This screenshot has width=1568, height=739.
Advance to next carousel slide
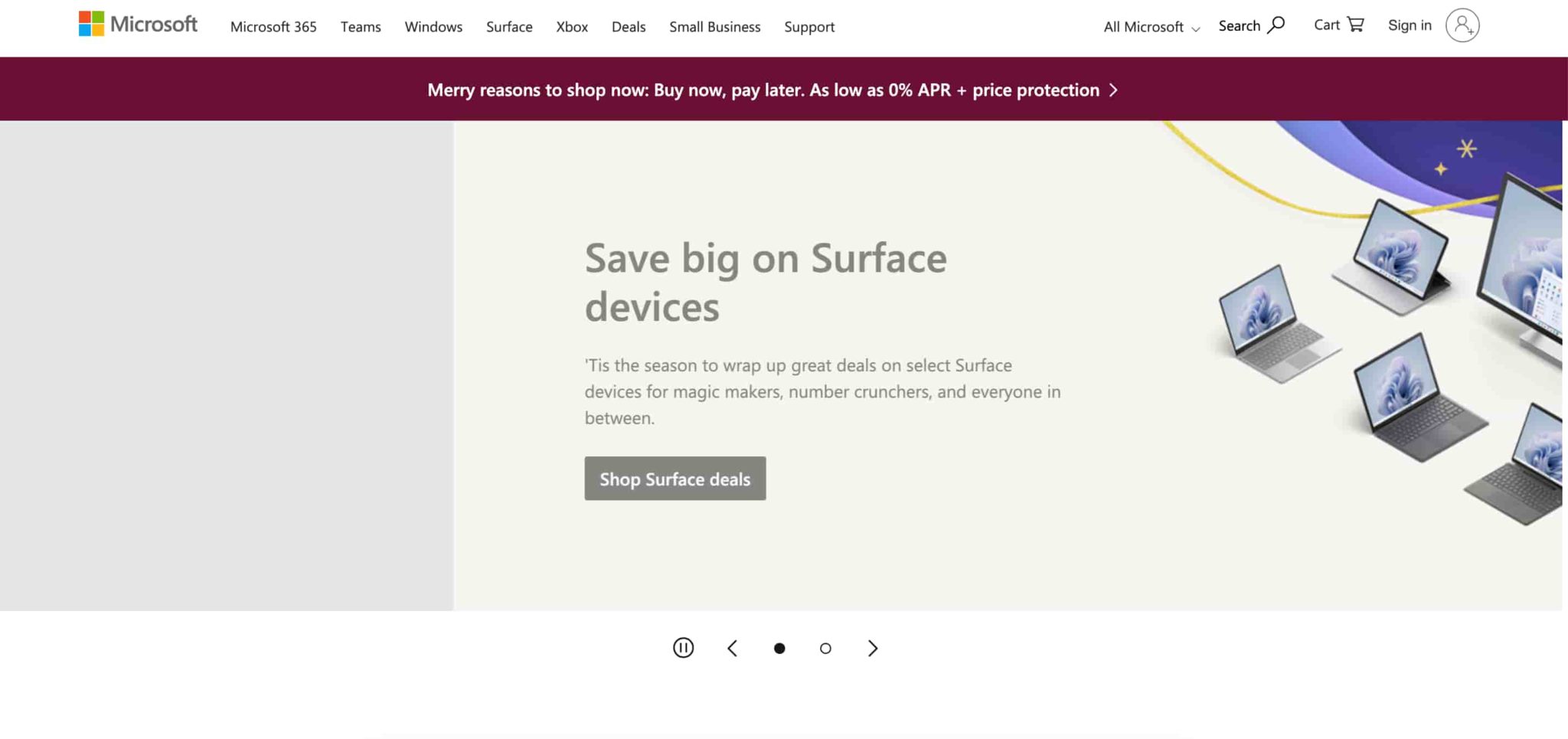tap(872, 648)
